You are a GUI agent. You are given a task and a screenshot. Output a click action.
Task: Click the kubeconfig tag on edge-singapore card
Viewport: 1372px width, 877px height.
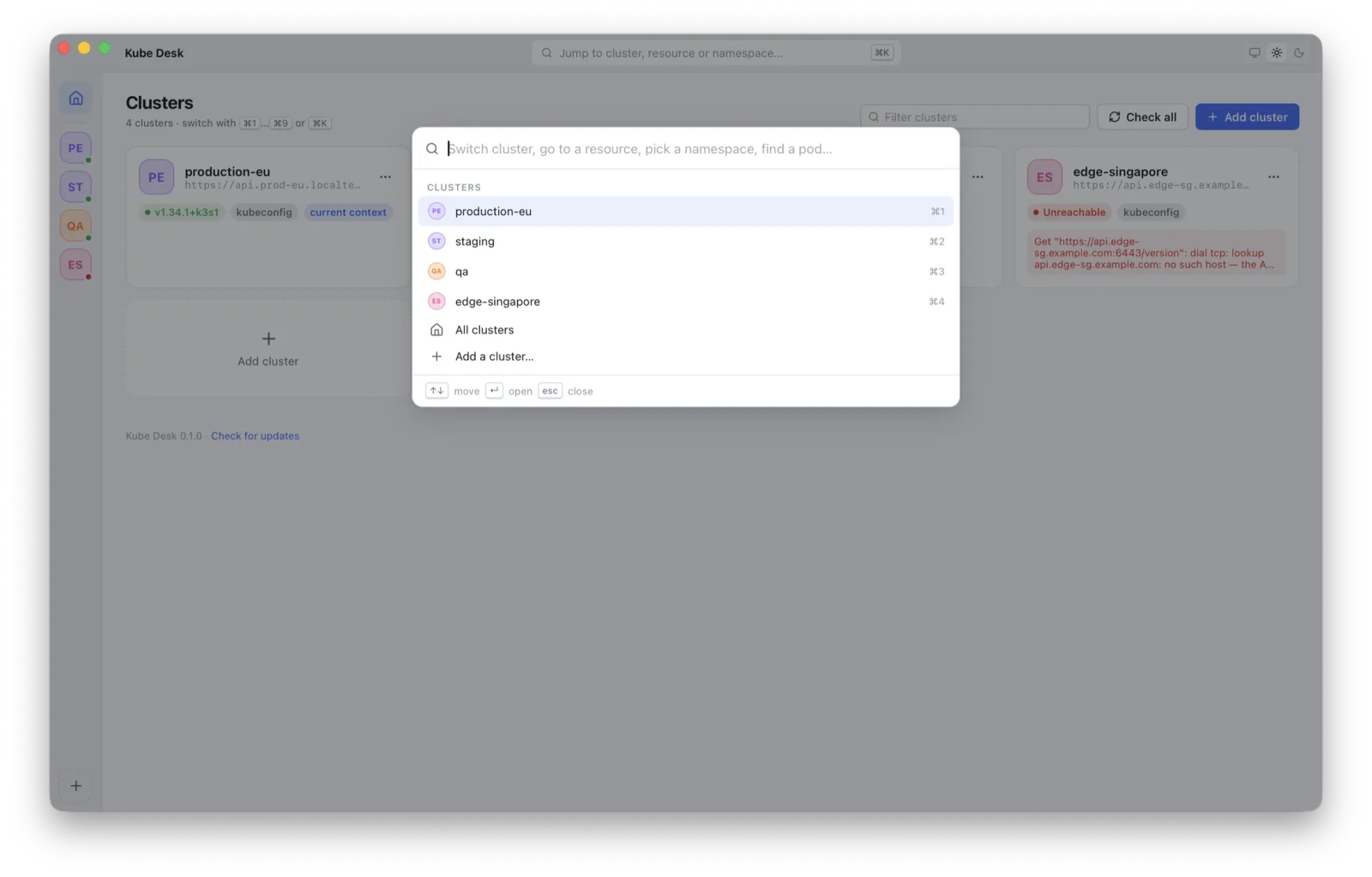pos(1151,212)
